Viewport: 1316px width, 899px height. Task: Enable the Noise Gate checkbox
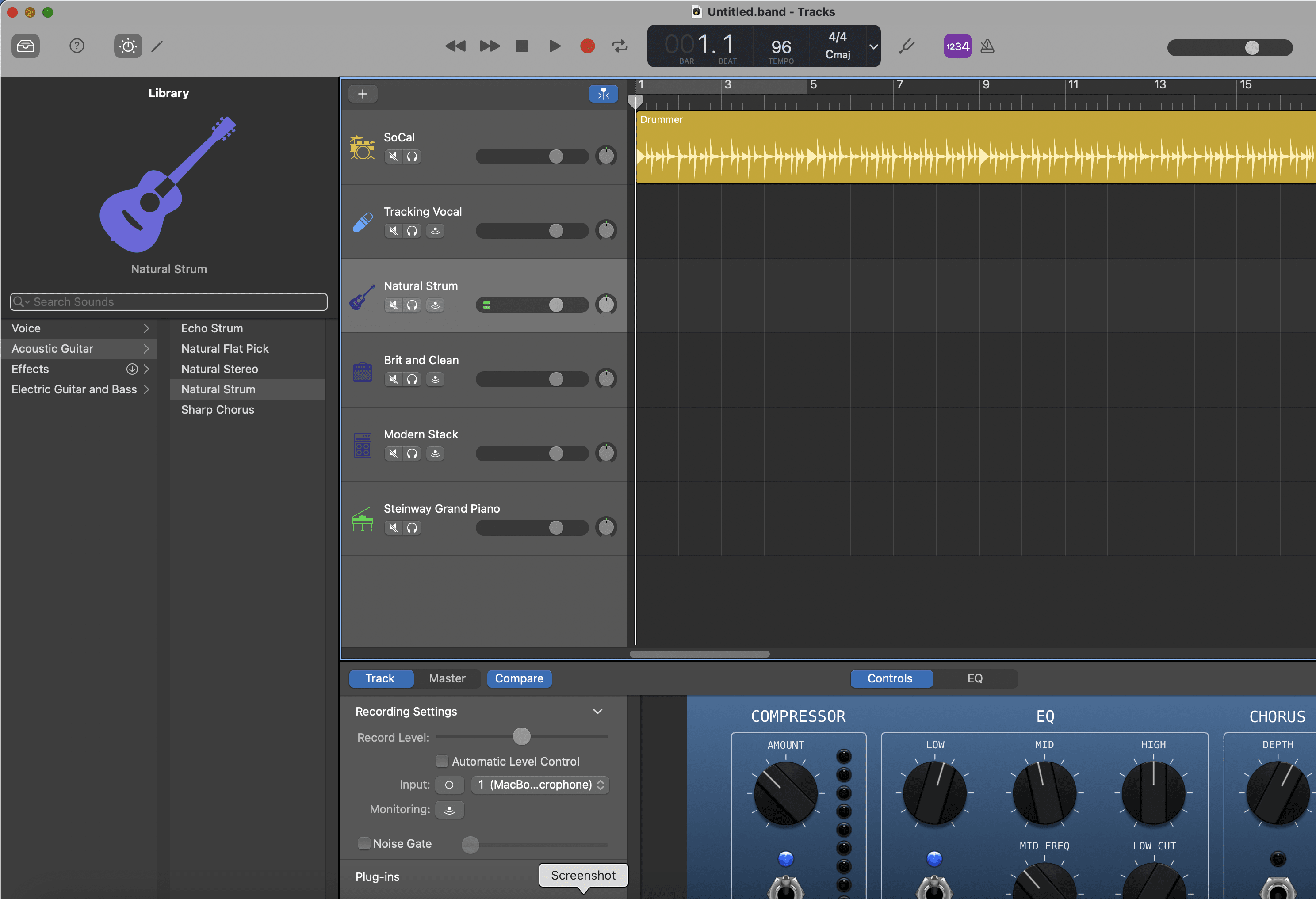[x=364, y=843]
